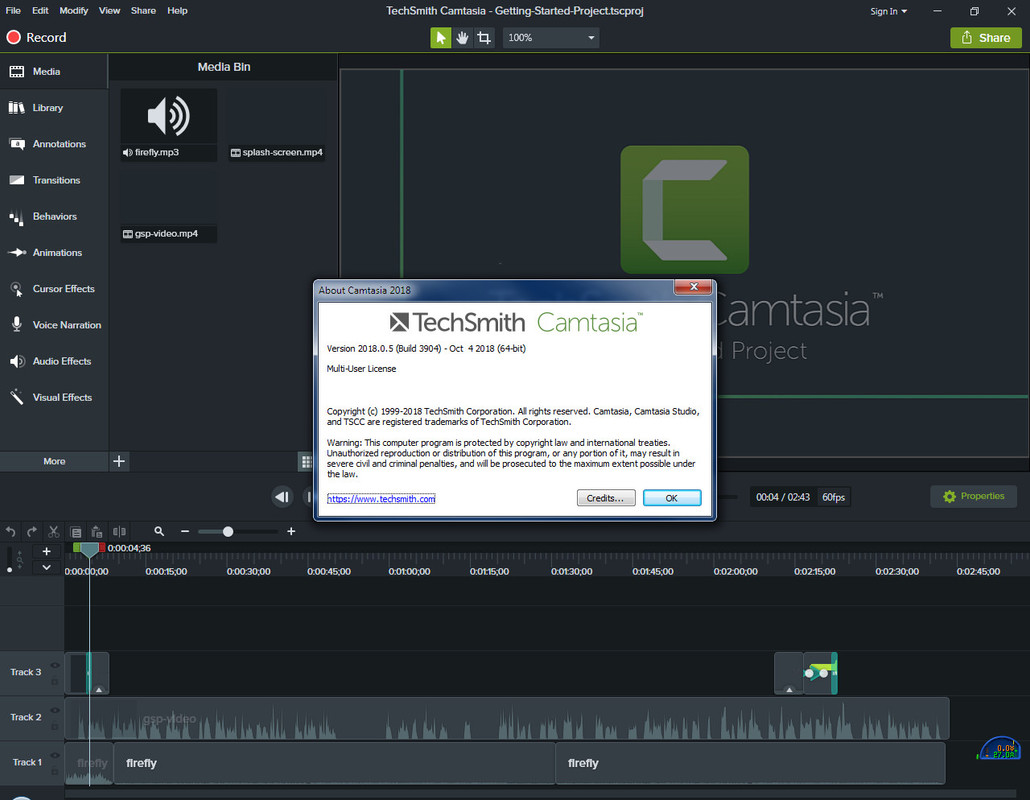
Task: Click the 60fps frame rate indicator
Action: point(833,497)
